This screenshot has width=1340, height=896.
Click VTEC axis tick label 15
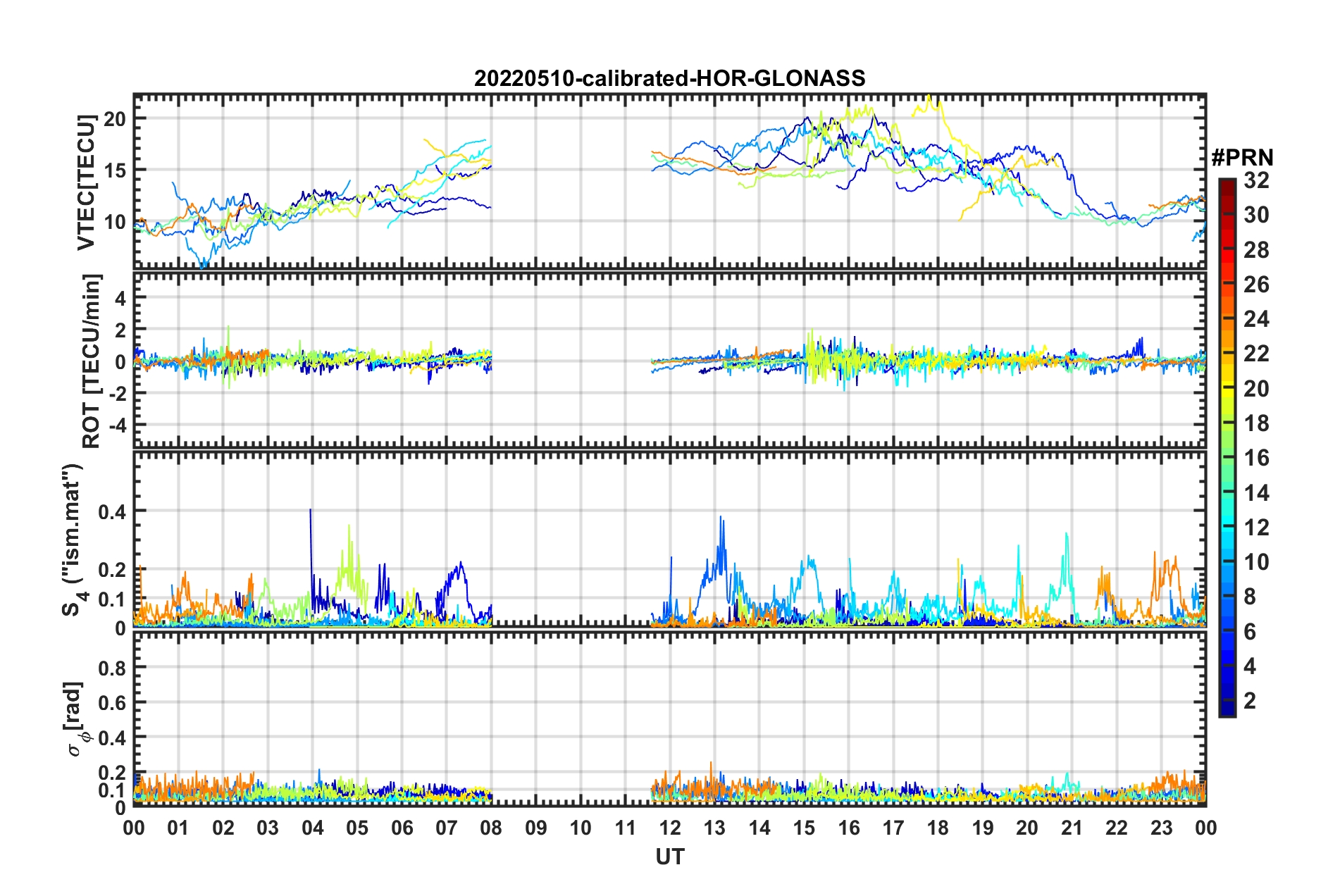(x=114, y=170)
